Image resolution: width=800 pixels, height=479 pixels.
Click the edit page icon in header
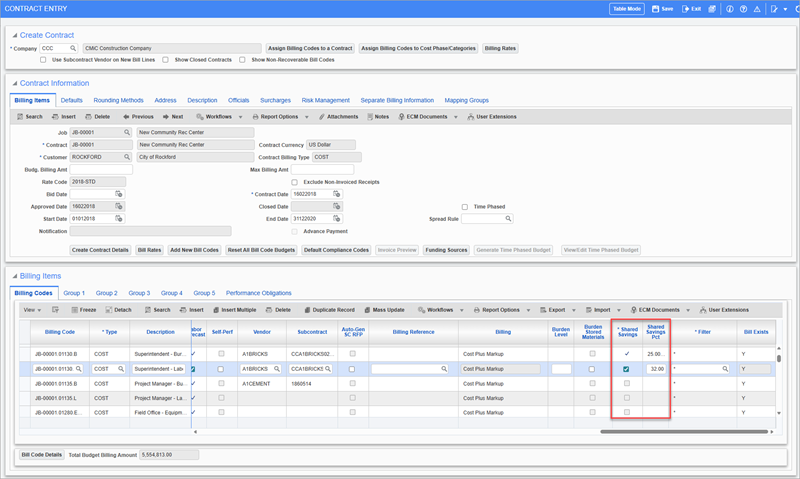point(774,9)
